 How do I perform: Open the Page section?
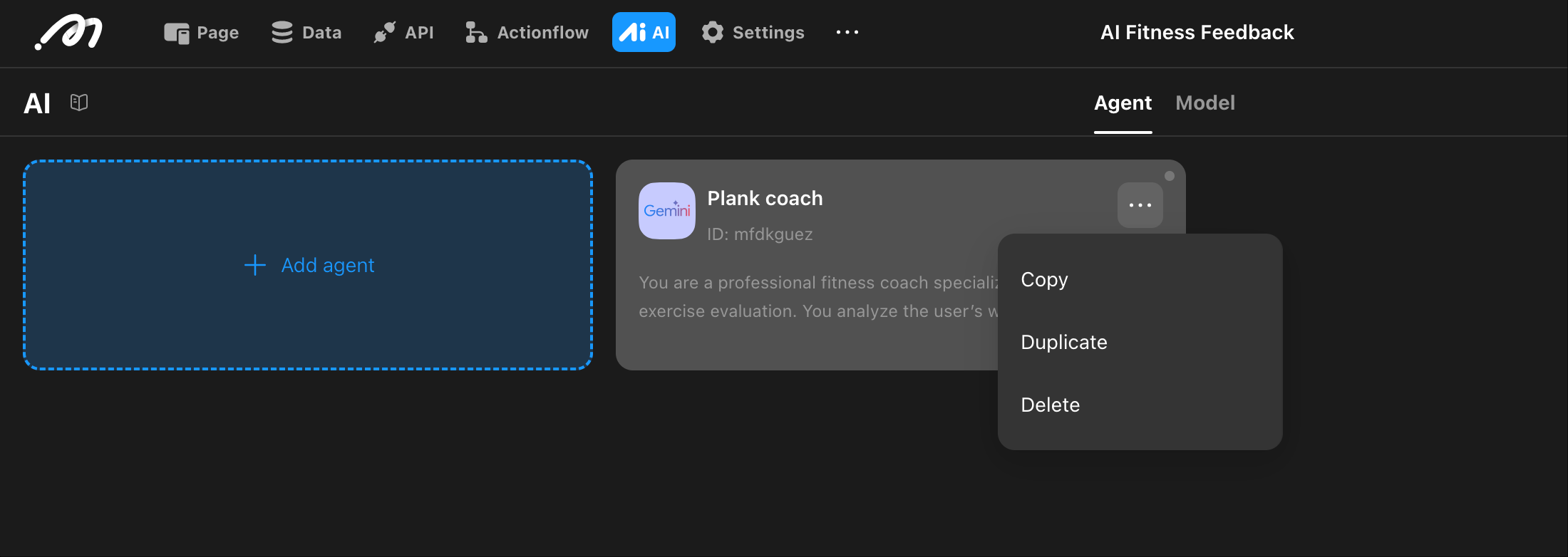[x=202, y=33]
